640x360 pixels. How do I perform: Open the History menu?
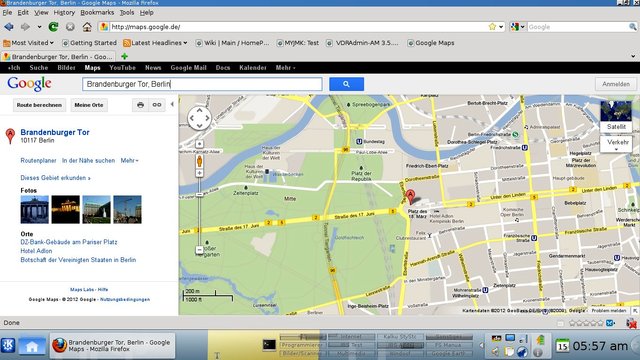click(x=64, y=13)
